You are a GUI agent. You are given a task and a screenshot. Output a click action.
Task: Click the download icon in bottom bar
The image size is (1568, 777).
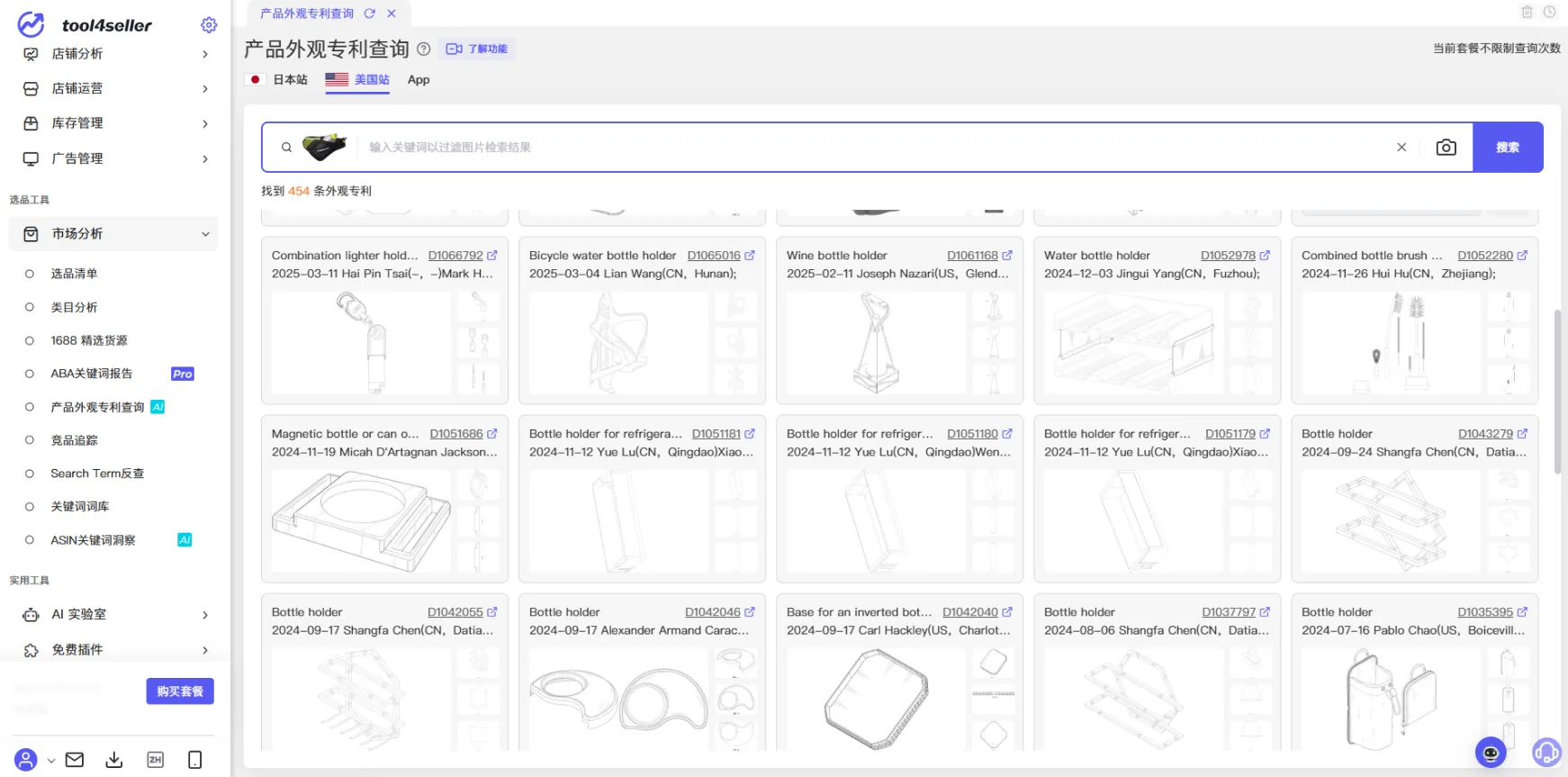(x=114, y=760)
